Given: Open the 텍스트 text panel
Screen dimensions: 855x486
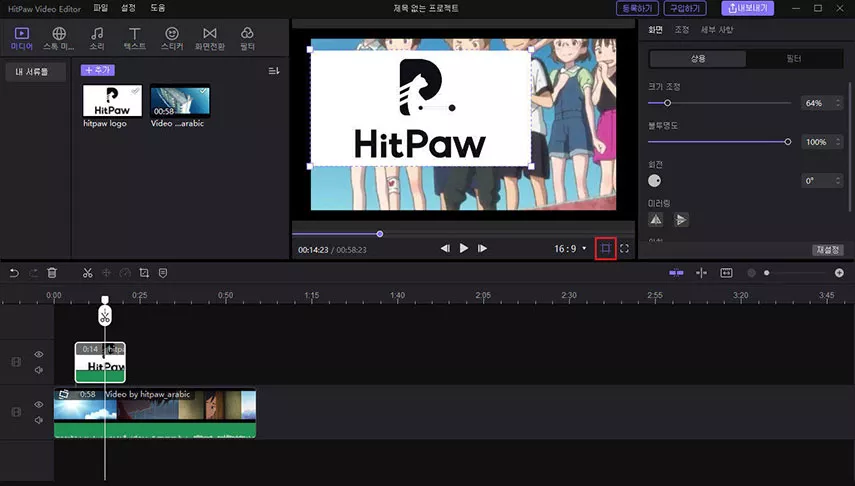Looking at the screenshot, I should [135, 39].
